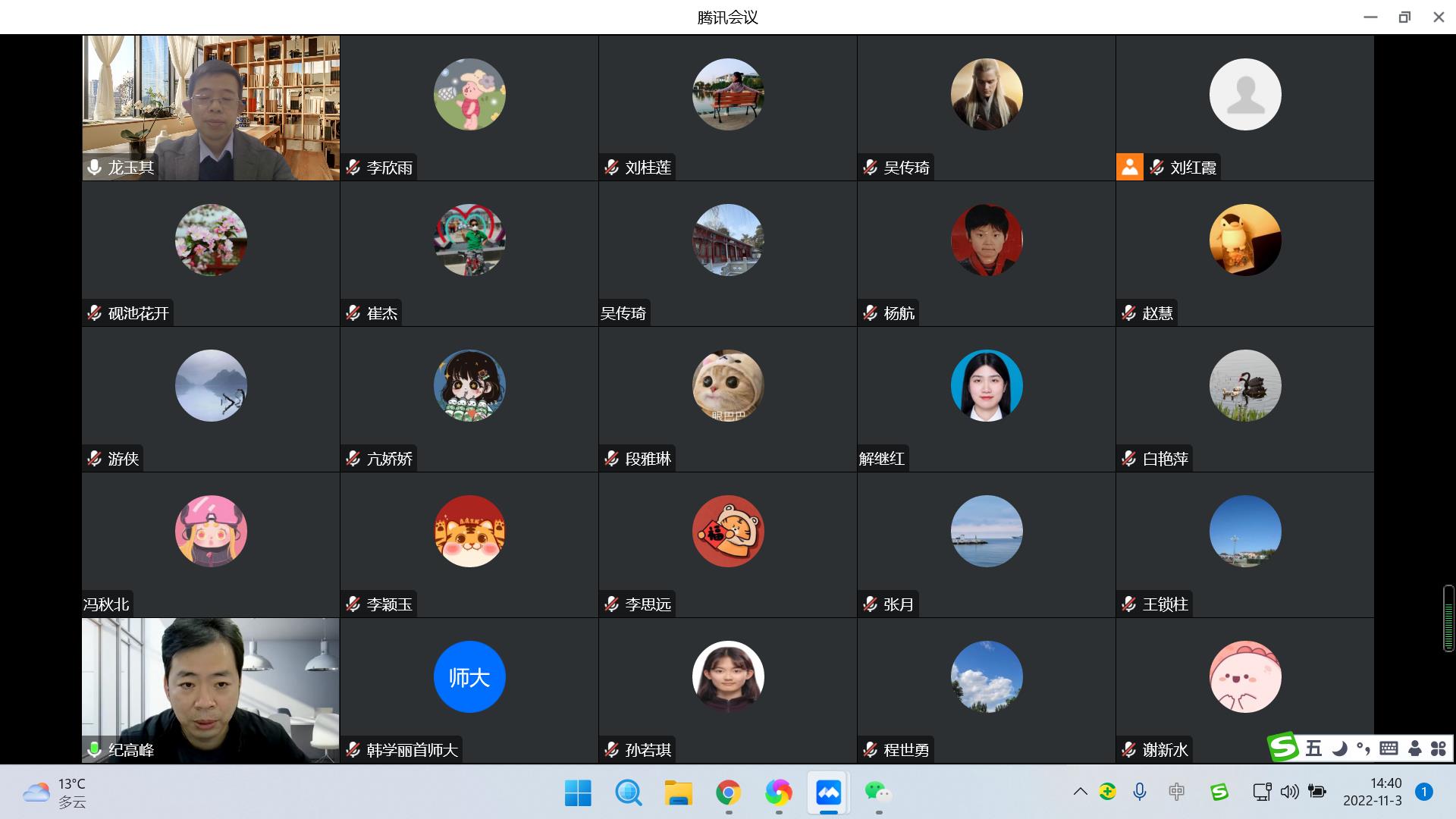
Task: Click the audio level meter at right edge
Action: coord(1448,618)
